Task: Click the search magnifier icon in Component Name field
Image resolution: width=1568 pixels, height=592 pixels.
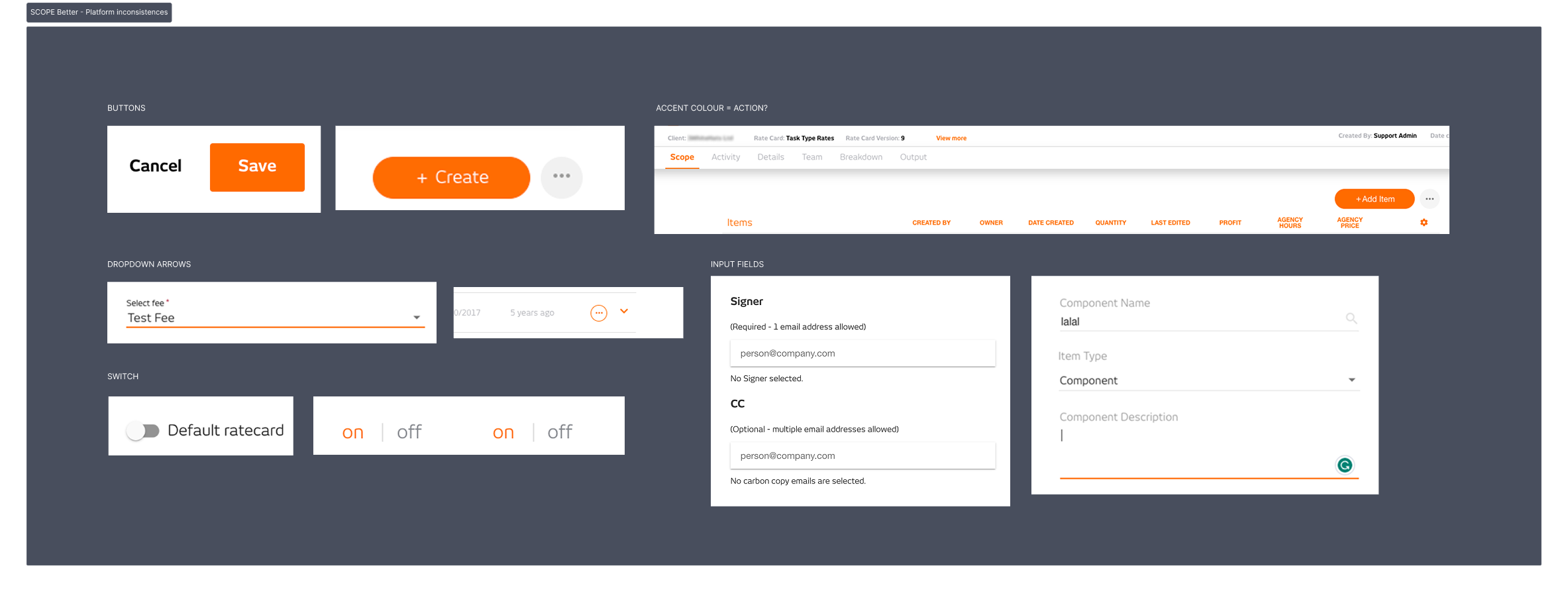Action: click(x=1351, y=319)
